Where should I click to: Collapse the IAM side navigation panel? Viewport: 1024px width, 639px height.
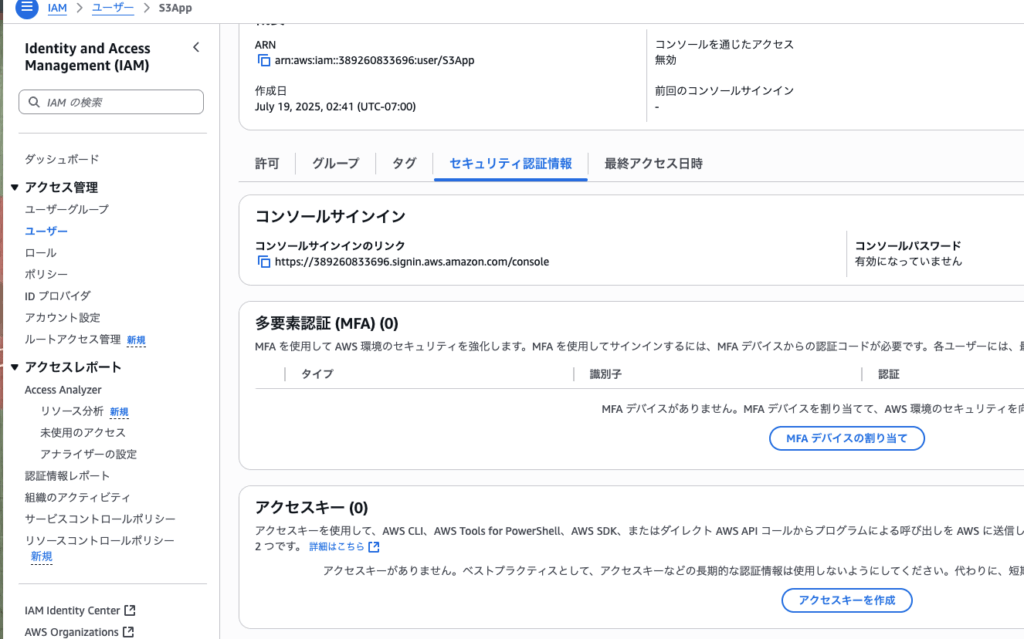point(196,47)
